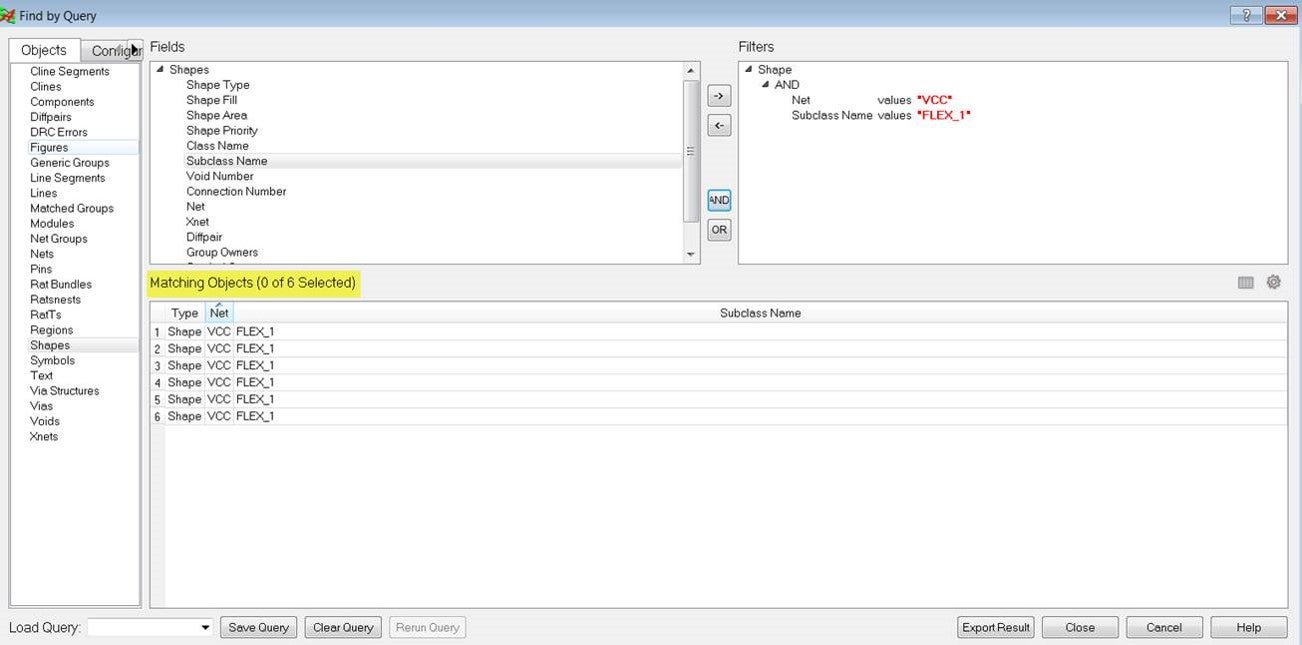1302x645 pixels.
Task: Select Figures object type
Action: click(x=49, y=148)
